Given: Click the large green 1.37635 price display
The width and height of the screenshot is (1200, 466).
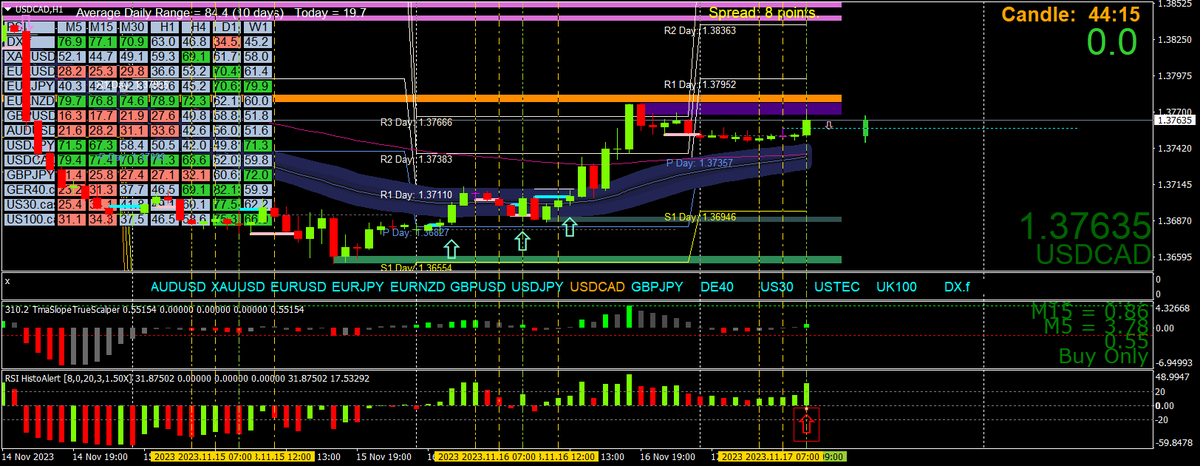Looking at the screenshot, I should click(x=1086, y=227).
